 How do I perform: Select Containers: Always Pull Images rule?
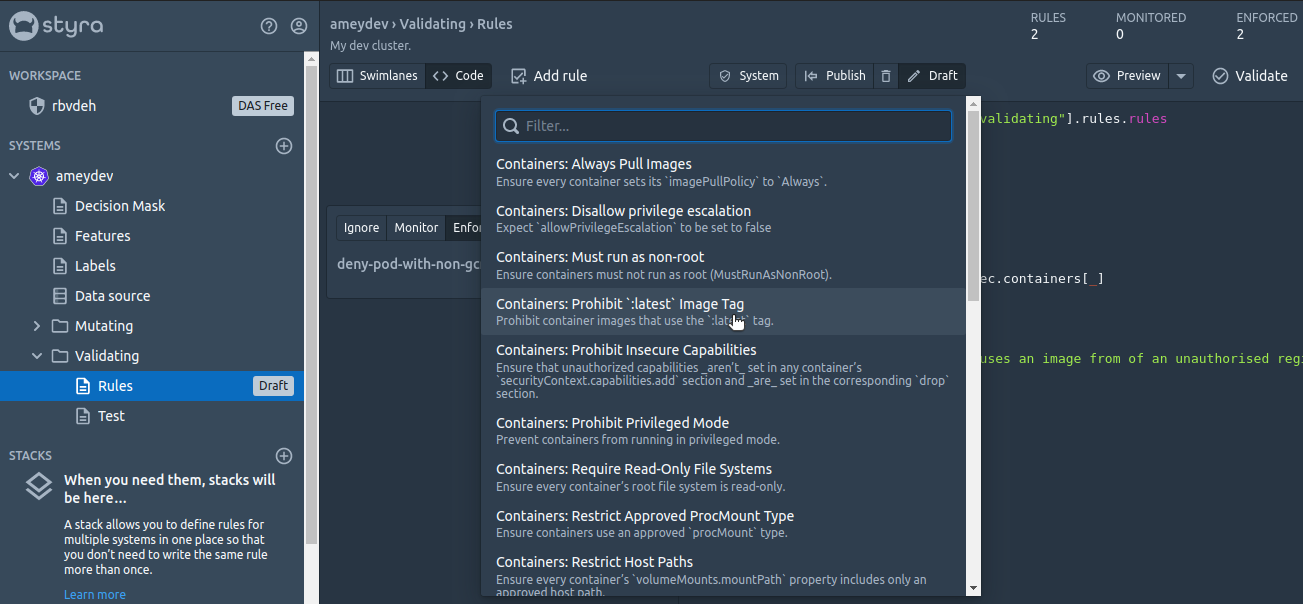click(593, 164)
